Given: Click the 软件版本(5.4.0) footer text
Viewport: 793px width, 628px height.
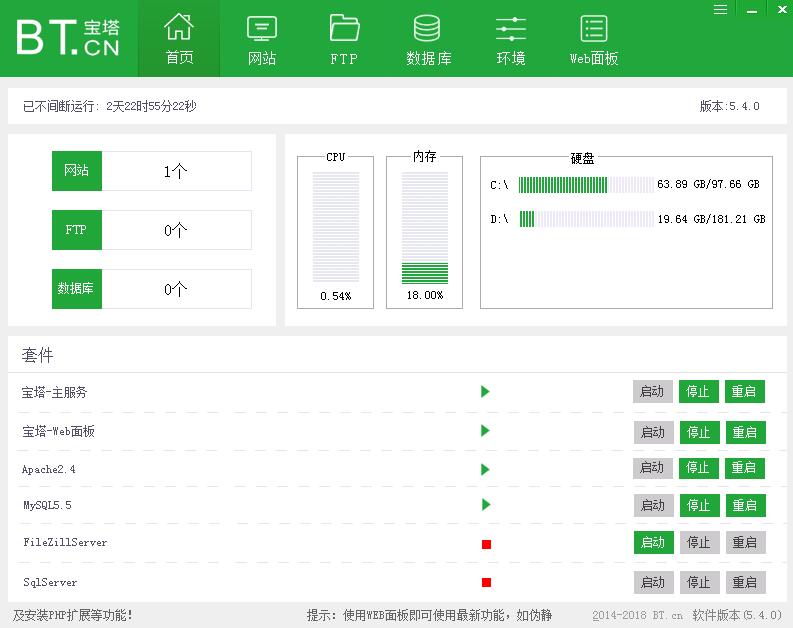Looking at the screenshot, I should 737,615.
